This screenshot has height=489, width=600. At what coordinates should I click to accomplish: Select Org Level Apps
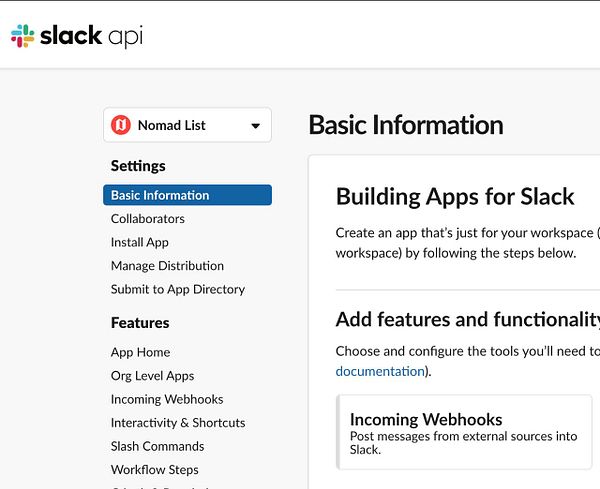point(153,375)
